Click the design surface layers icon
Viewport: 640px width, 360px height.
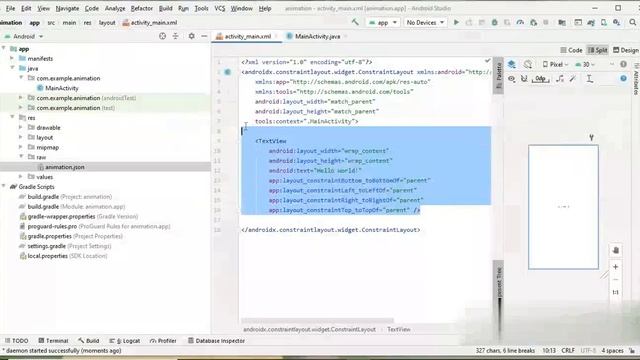coord(511,64)
